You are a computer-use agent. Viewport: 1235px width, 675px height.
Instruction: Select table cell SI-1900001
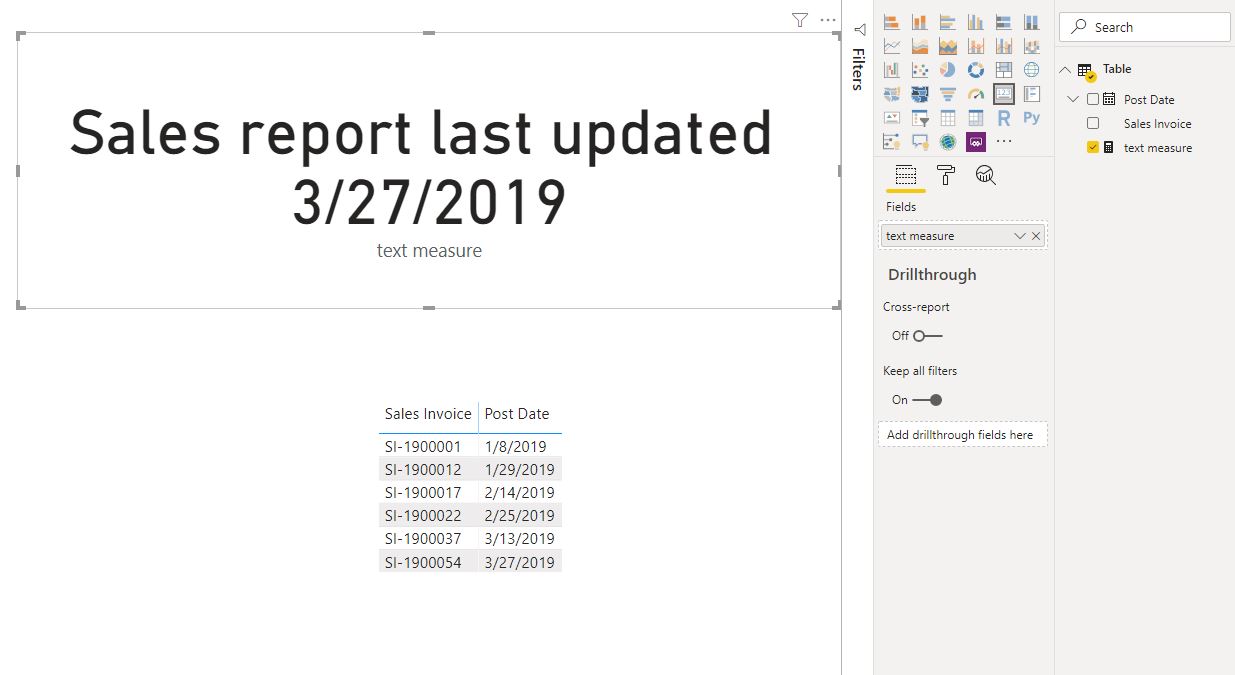(423, 447)
